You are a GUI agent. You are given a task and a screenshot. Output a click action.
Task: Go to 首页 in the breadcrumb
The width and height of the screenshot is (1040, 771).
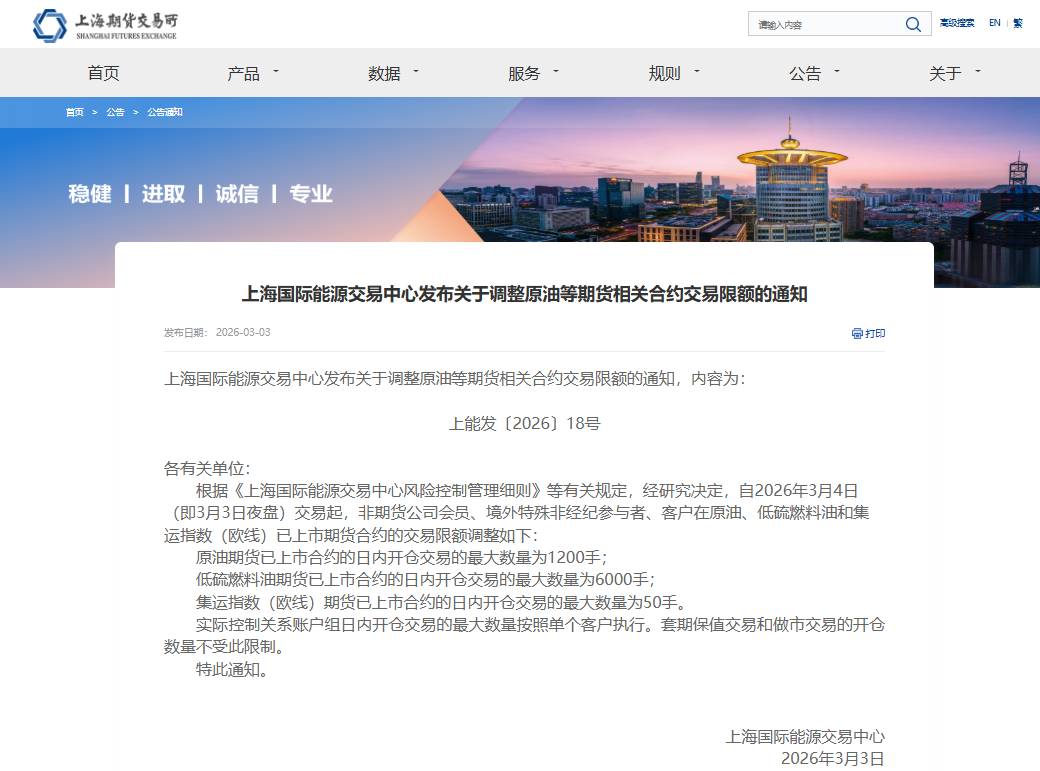75,112
